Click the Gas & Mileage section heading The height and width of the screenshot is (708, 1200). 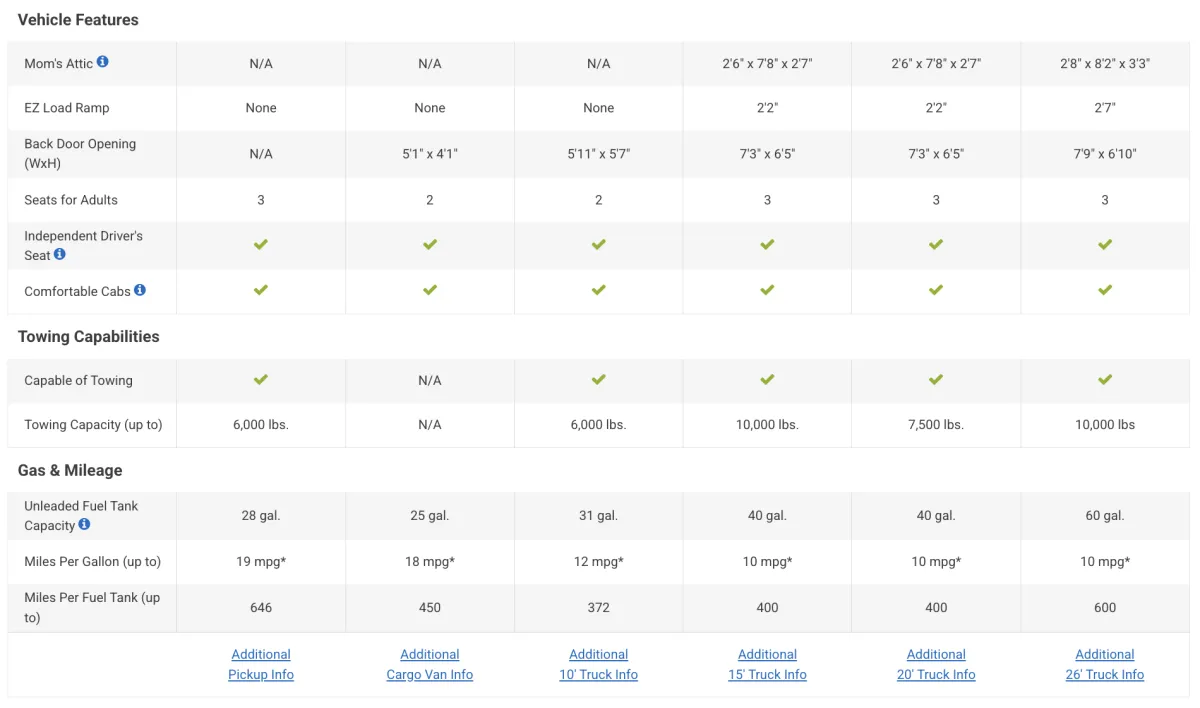pos(70,470)
